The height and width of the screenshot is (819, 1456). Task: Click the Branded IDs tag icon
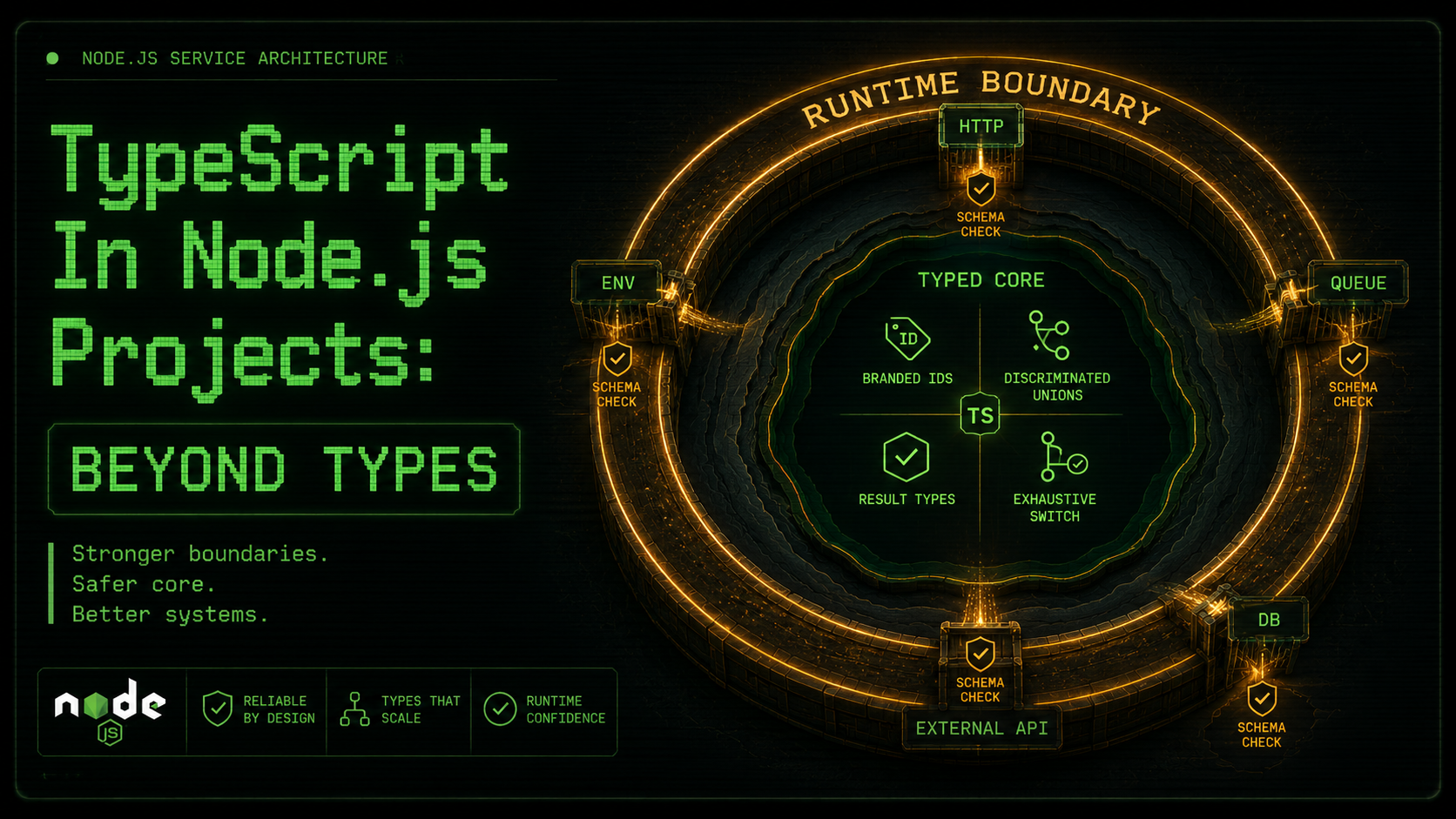click(907, 339)
